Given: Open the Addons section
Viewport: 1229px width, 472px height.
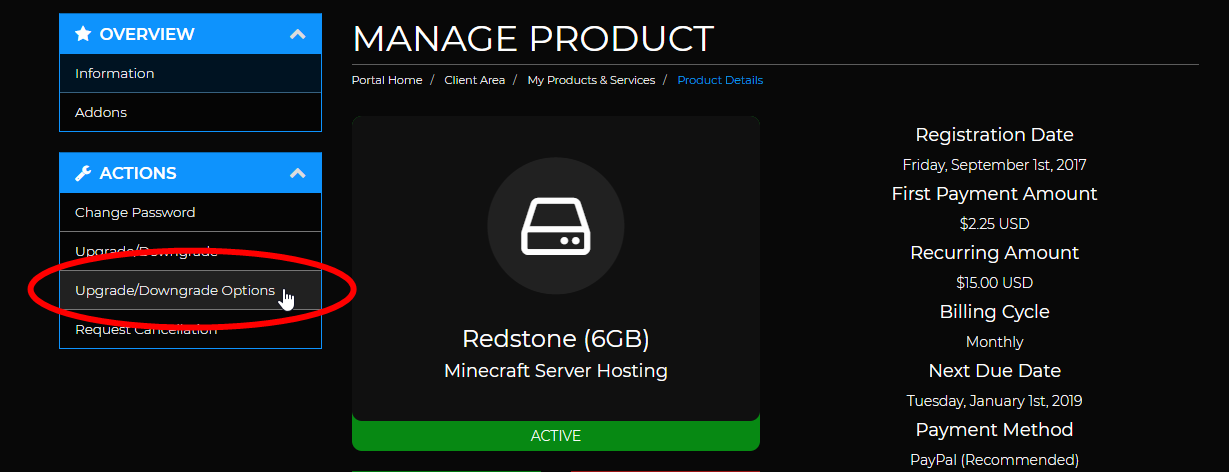Looking at the screenshot, I should pos(101,112).
